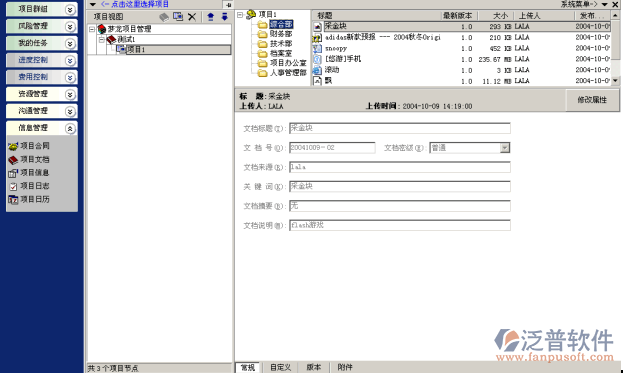Collapse the 信息管理 sidebar section
Viewport: 624px width, 373px height.
click(70, 128)
